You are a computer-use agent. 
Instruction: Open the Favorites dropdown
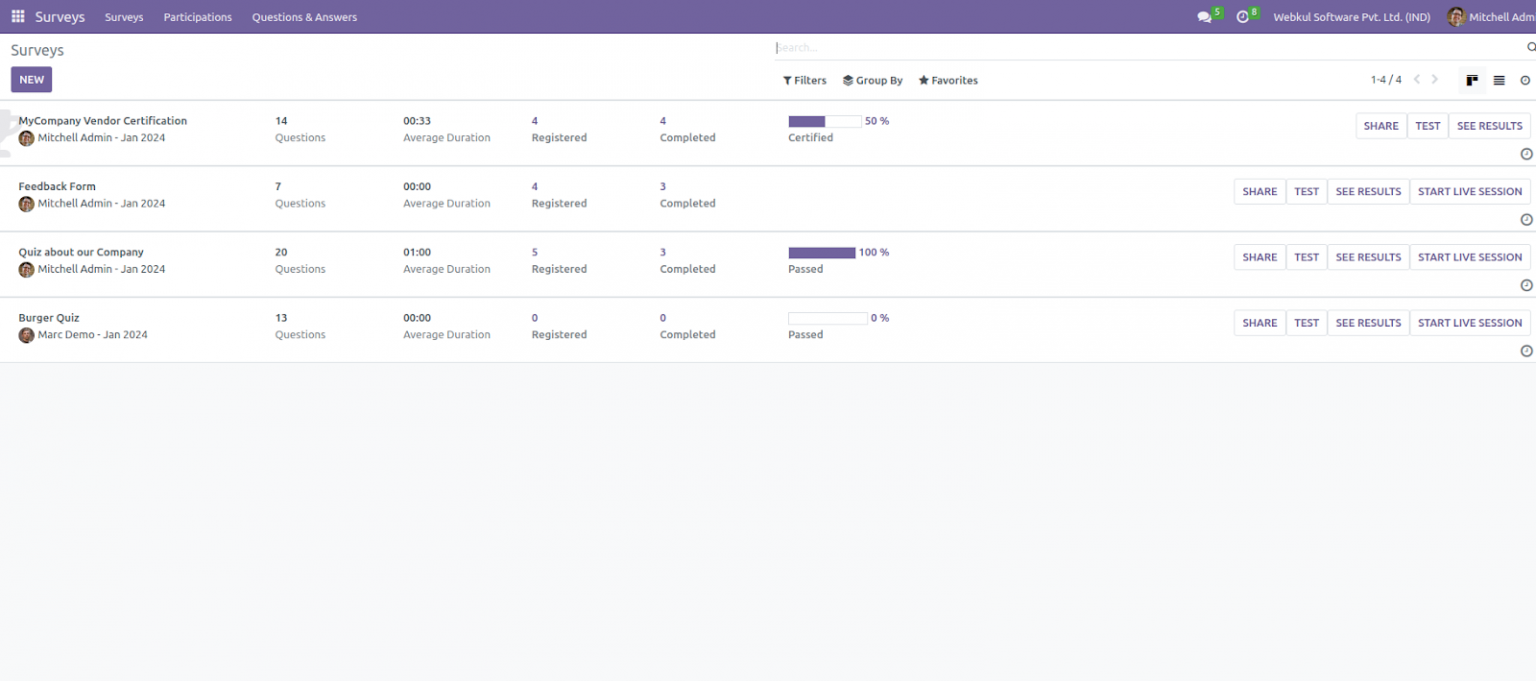(x=947, y=80)
